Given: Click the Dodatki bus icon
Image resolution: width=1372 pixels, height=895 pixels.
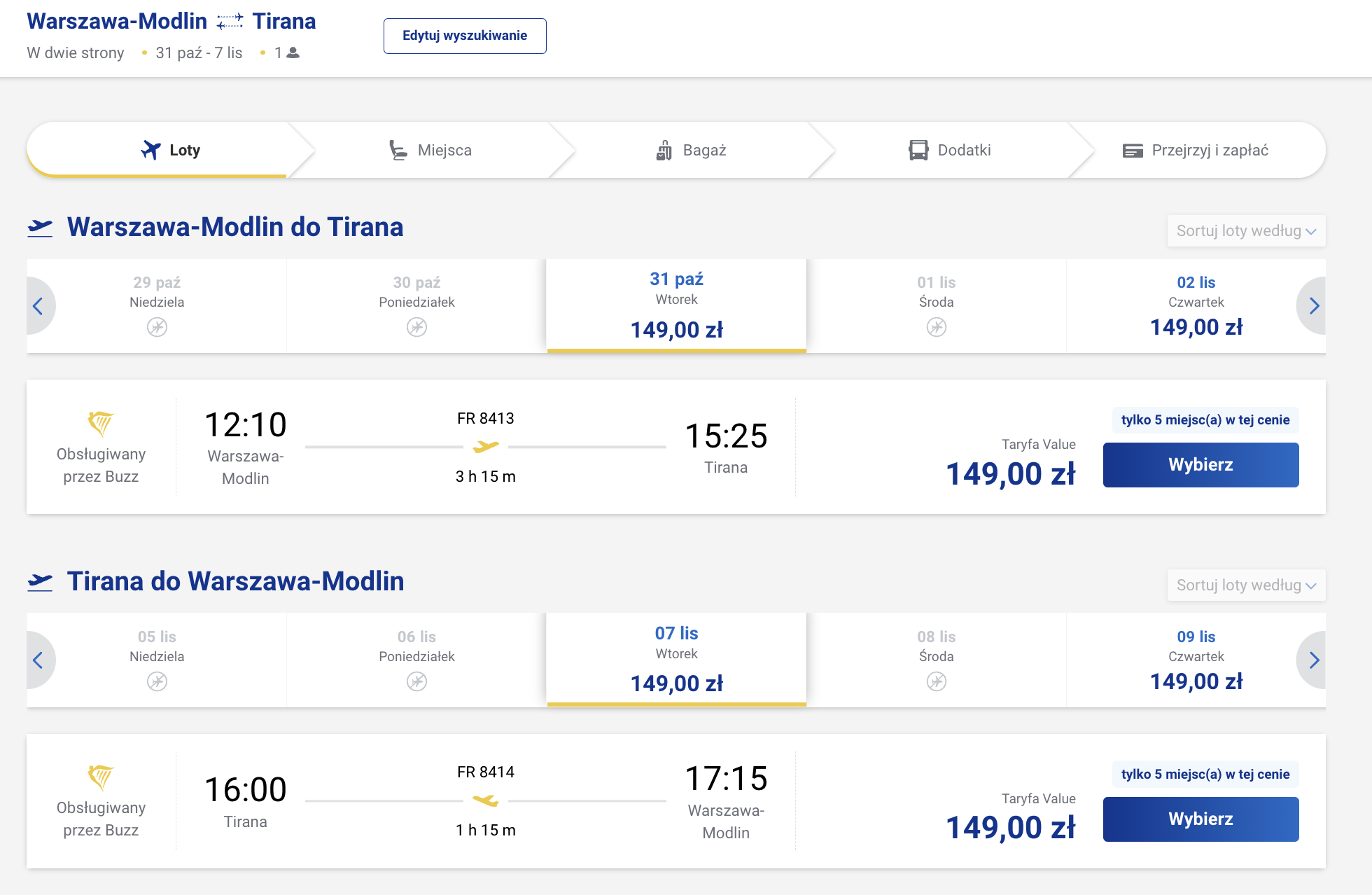Looking at the screenshot, I should (x=918, y=150).
